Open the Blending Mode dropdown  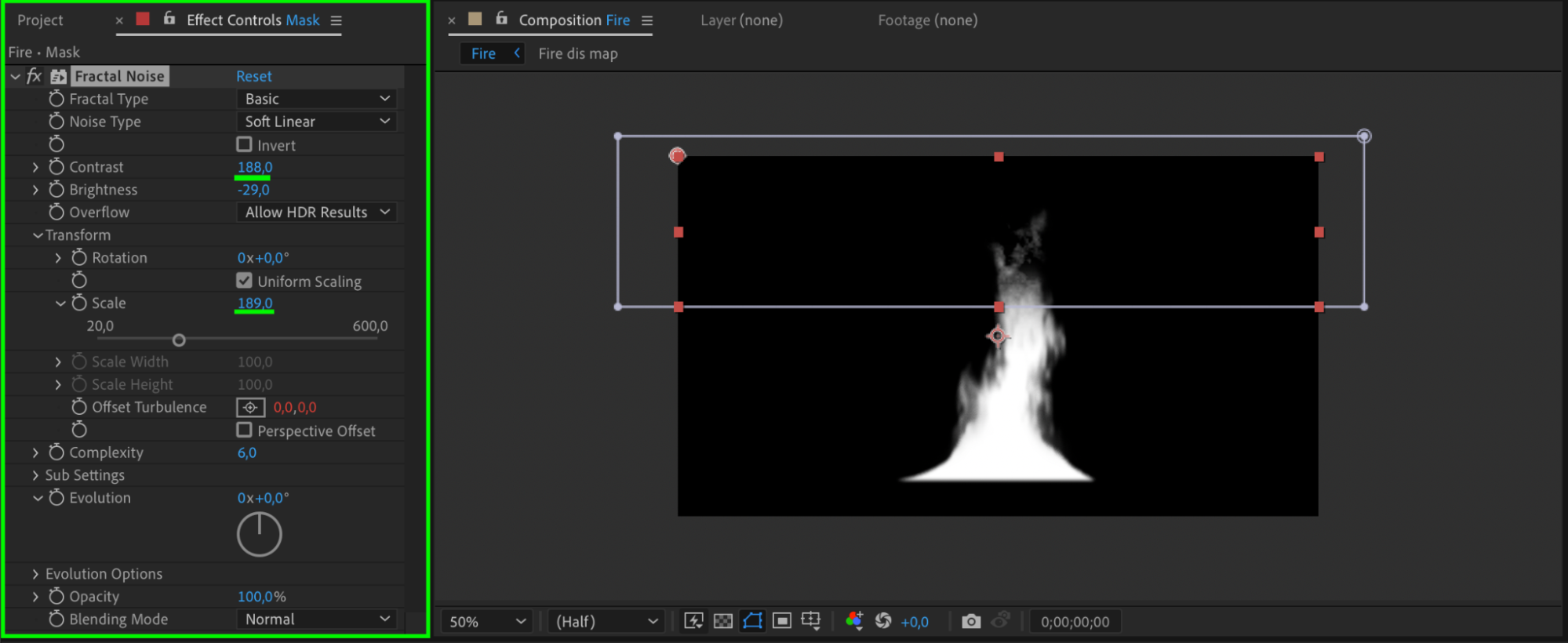pyautogui.click(x=316, y=619)
